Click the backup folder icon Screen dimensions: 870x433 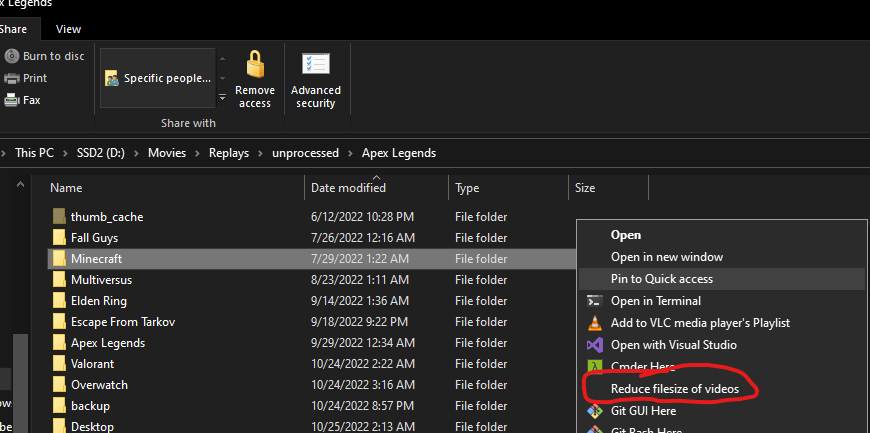[59, 406]
